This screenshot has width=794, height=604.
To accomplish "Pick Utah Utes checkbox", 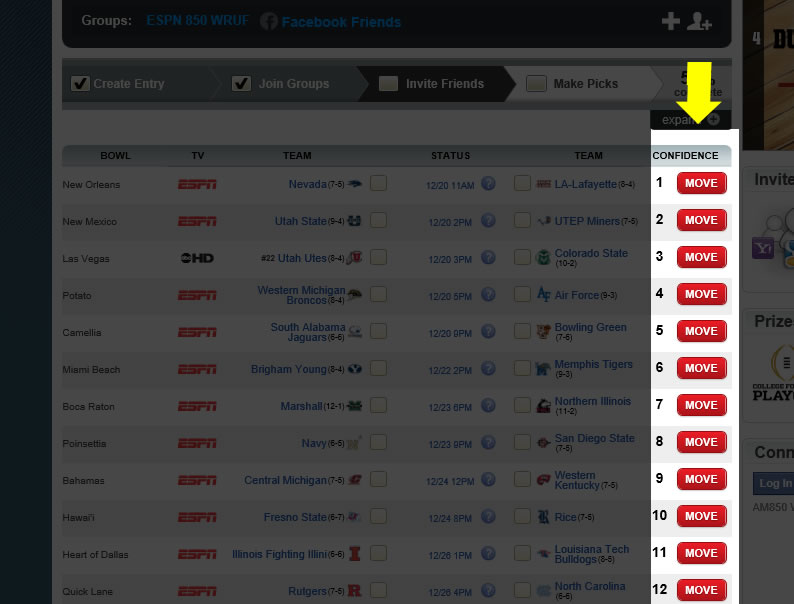I will tap(378, 257).
